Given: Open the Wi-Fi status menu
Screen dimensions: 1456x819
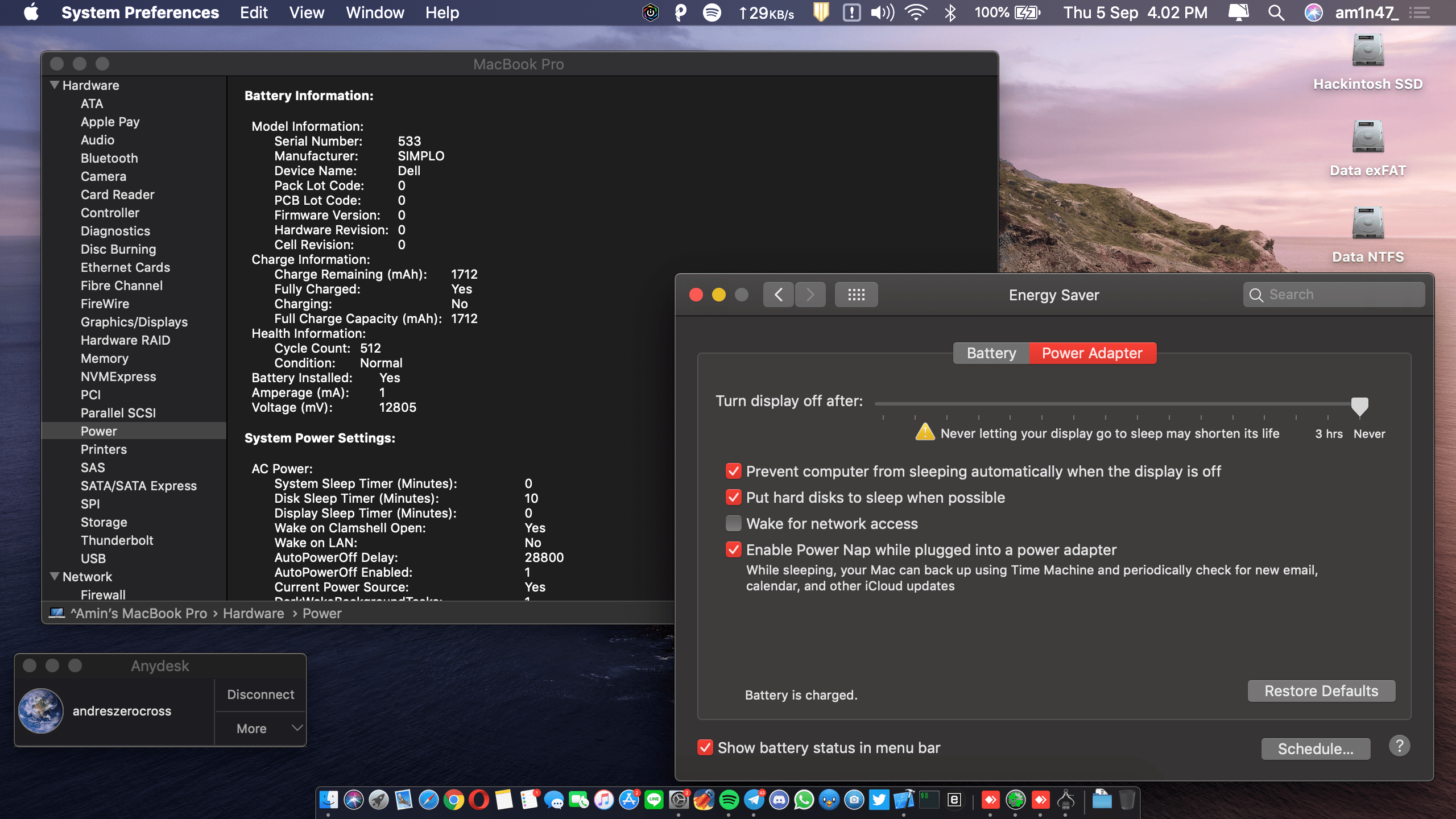Looking at the screenshot, I should [916, 13].
